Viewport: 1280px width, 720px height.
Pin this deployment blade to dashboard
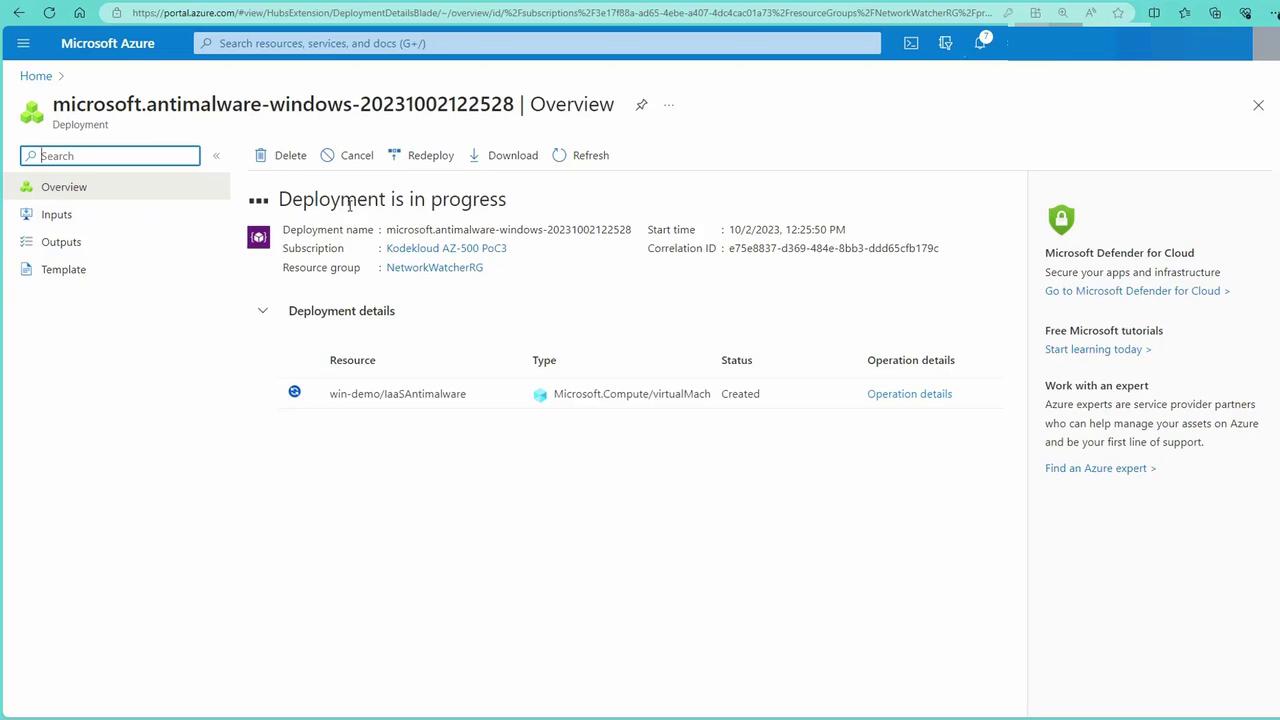click(x=641, y=104)
